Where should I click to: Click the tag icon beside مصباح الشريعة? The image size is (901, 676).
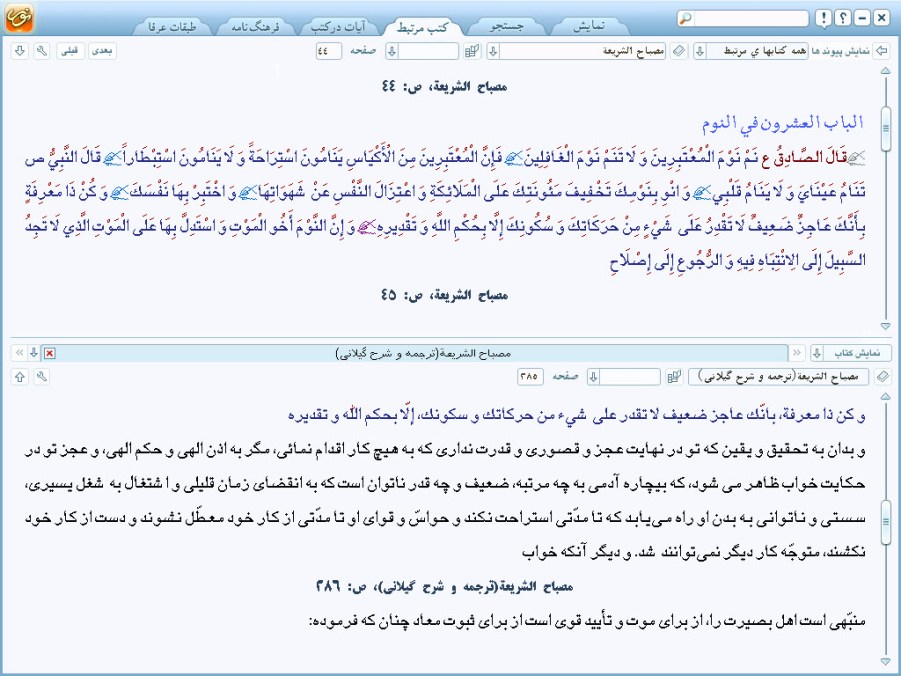coord(679,51)
